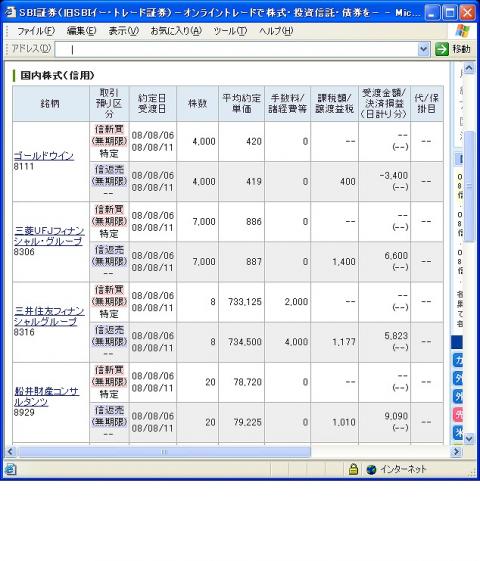Open the ツール(T) menu
480x561 pixels.
(230, 31)
